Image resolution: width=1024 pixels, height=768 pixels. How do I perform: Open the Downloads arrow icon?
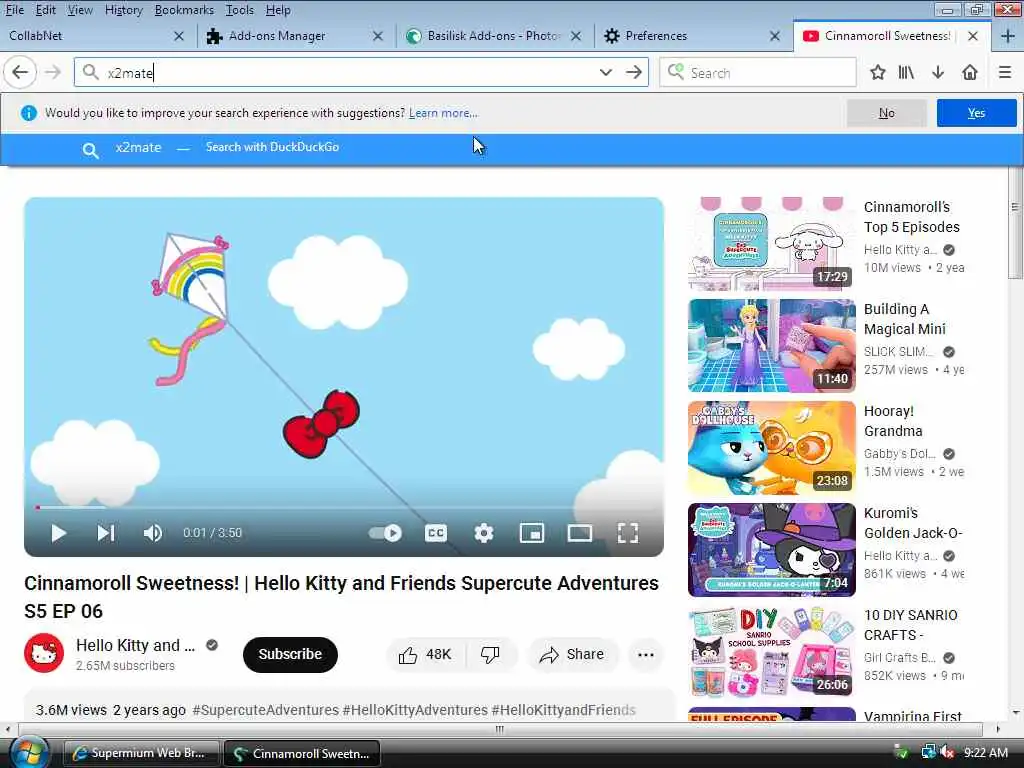coord(938,72)
